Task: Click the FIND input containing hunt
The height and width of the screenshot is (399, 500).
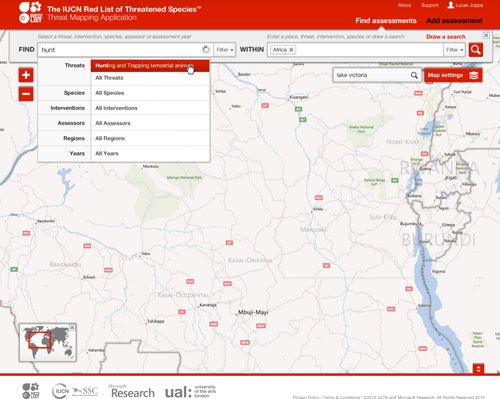Action: [125, 50]
